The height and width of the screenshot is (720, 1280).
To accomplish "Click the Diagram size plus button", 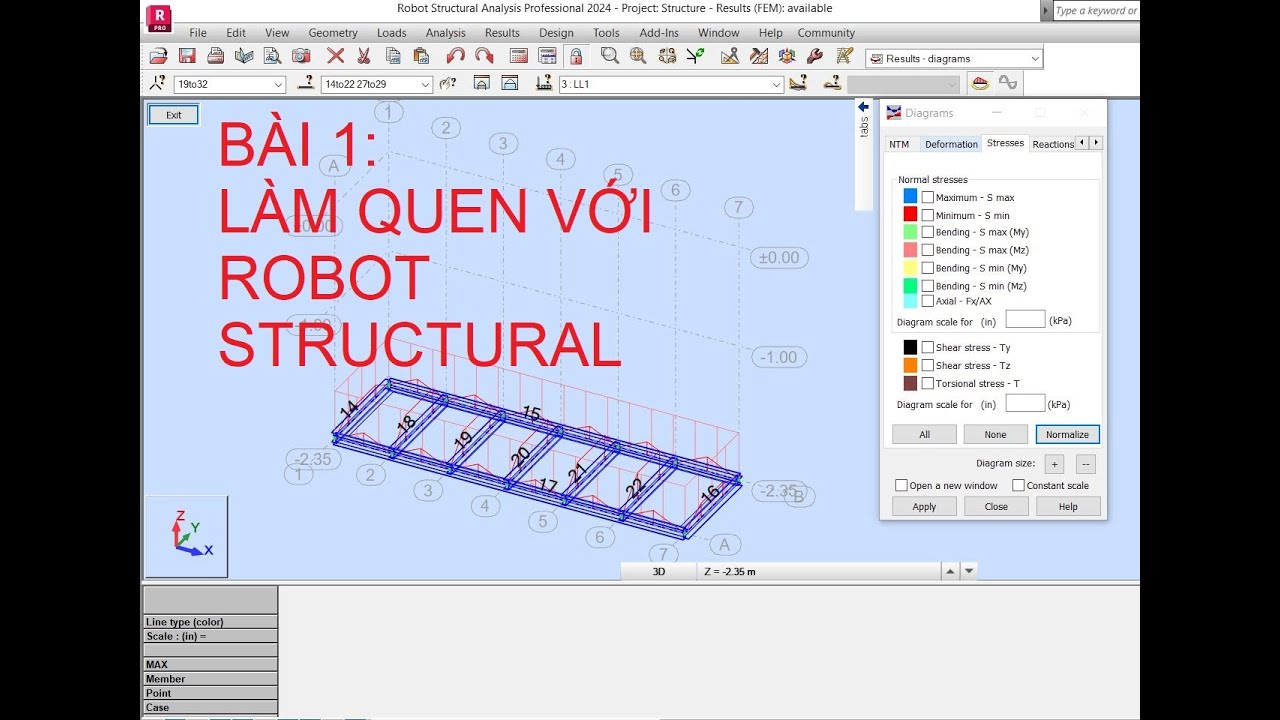I will [1054, 464].
